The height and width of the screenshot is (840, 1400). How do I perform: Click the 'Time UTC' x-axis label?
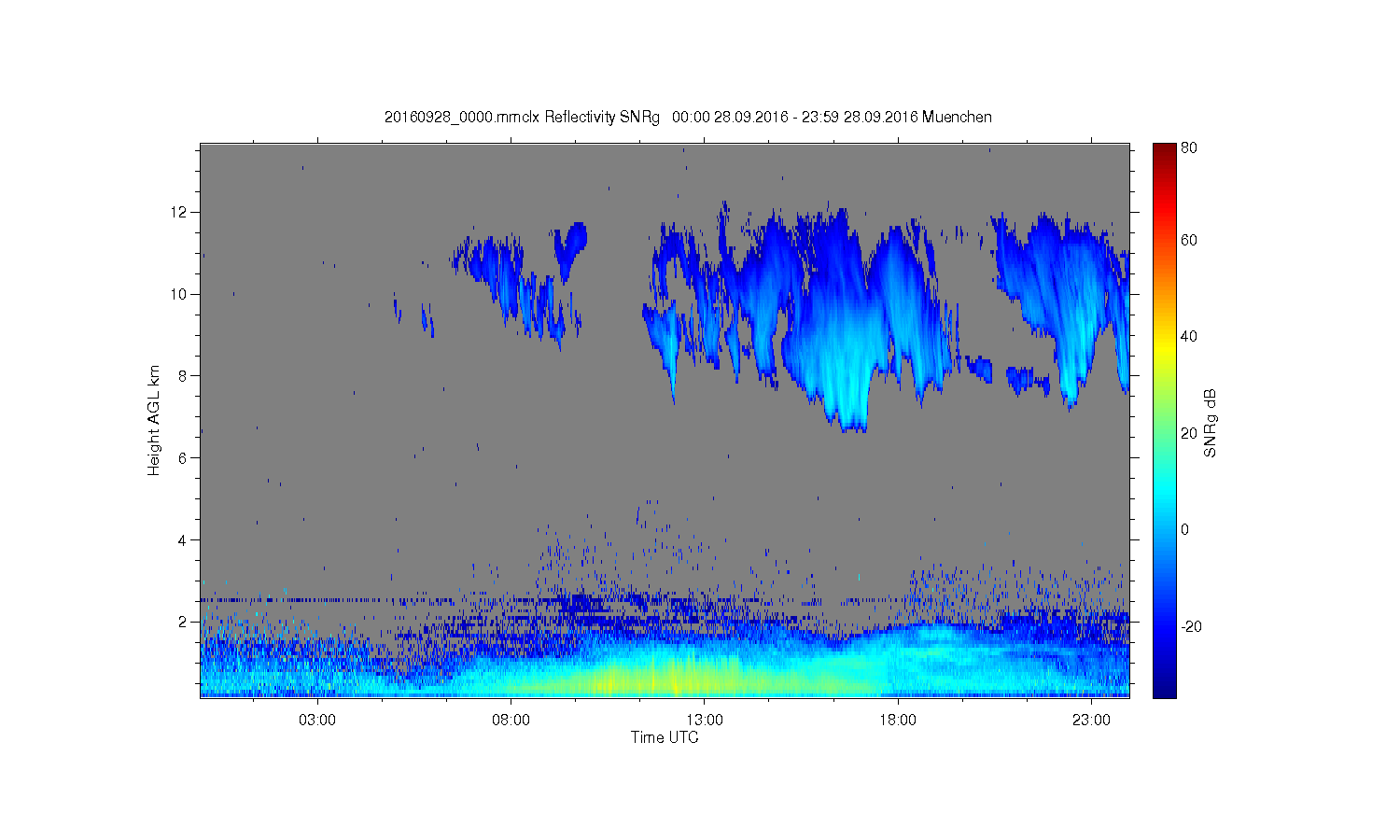(x=665, y=737)
